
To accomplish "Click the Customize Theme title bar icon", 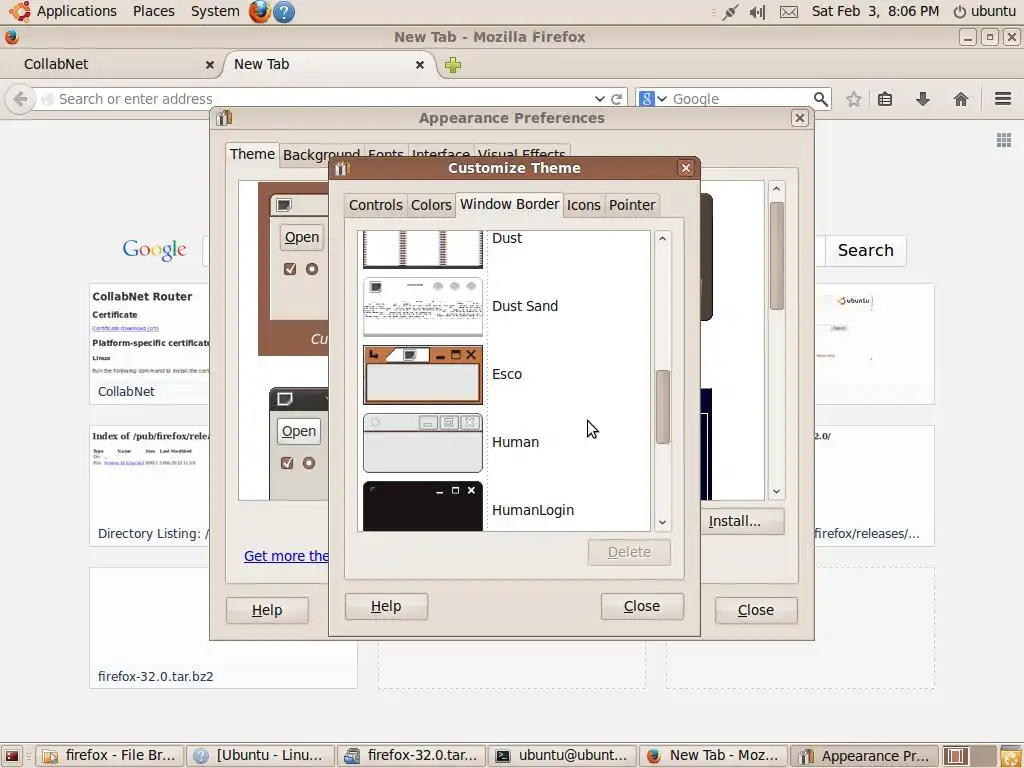I will (342, 168).
